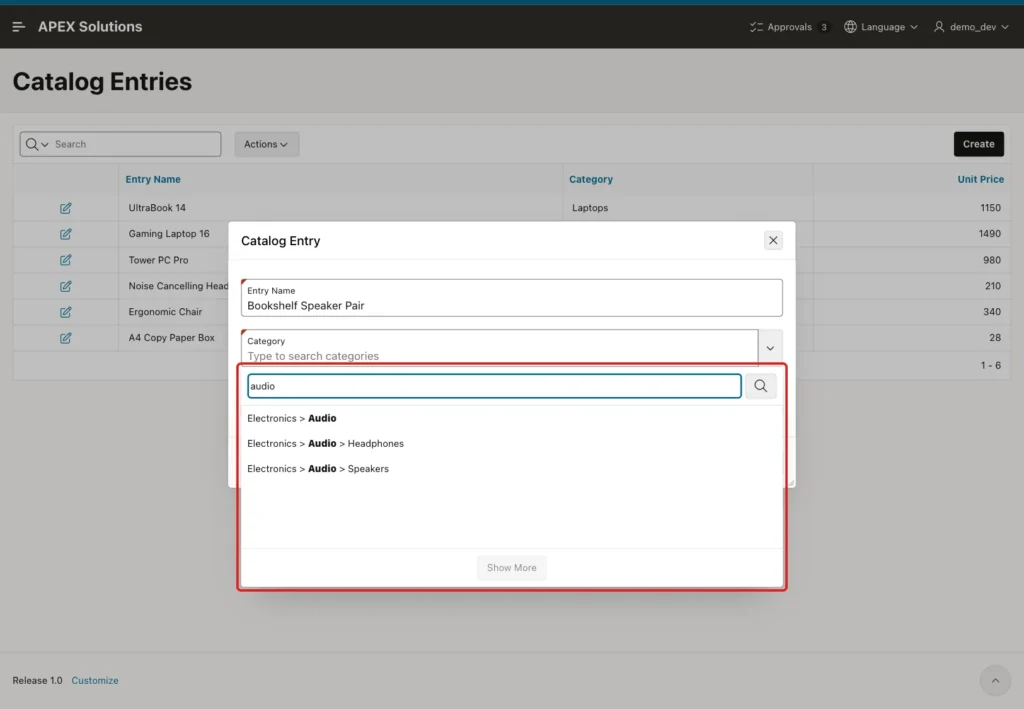This screenshot has width=1024, height=709.
Task: Close the Catalog Entry dialog
Action: click(773, 240)
